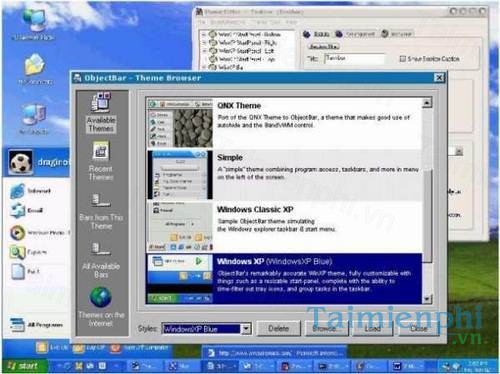
Task: Open Available Themes in Theme Browser sidebar
Action: [101, 112]
